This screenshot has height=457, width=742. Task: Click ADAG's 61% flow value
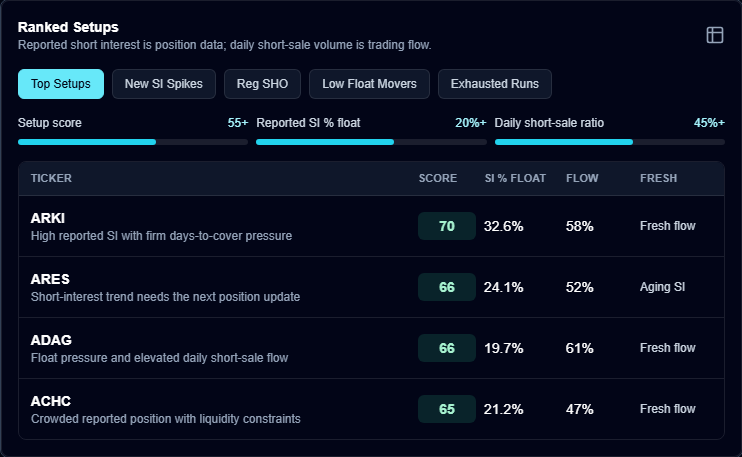(x=580, y=348)
